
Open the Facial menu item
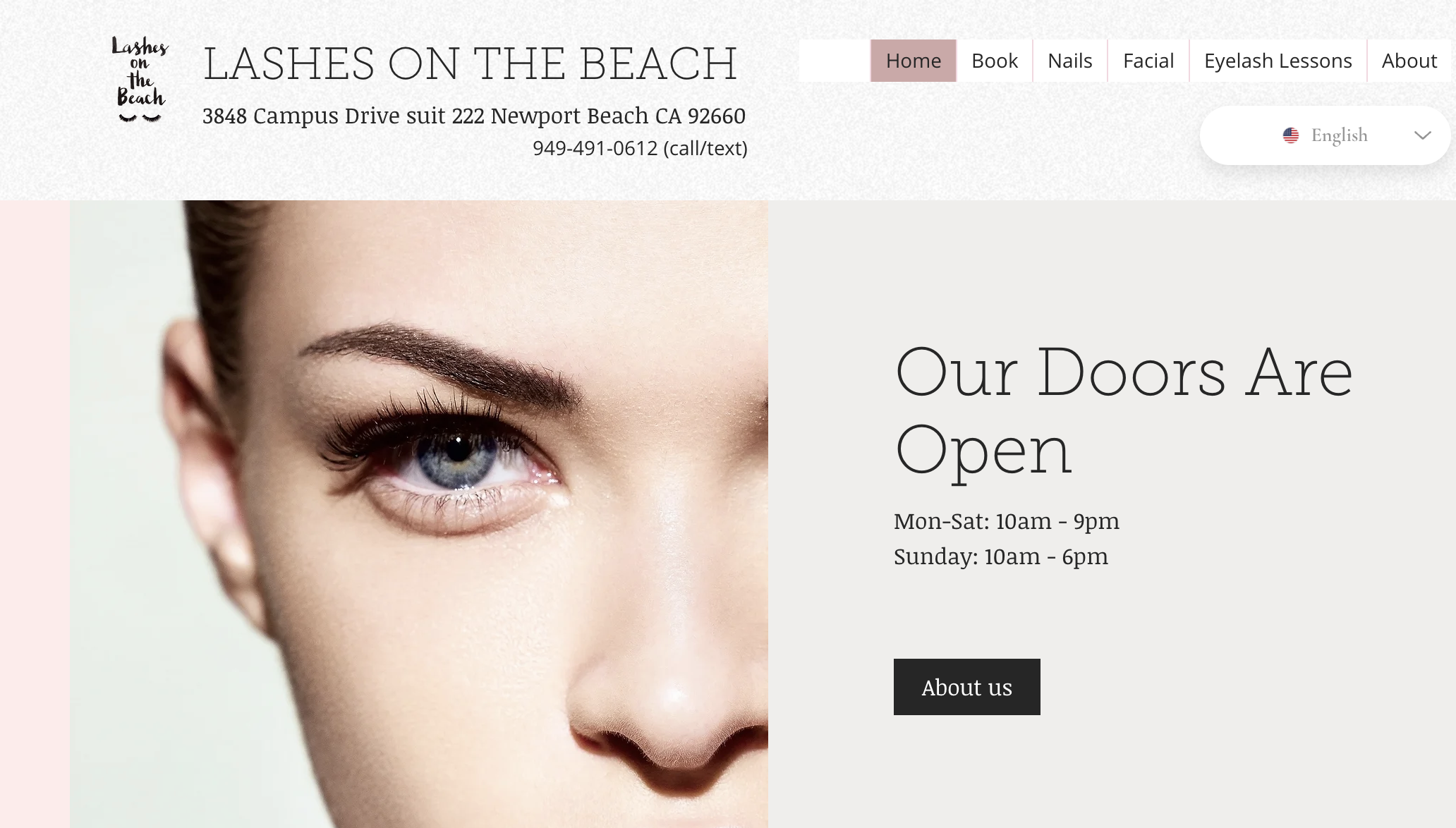1148,61
